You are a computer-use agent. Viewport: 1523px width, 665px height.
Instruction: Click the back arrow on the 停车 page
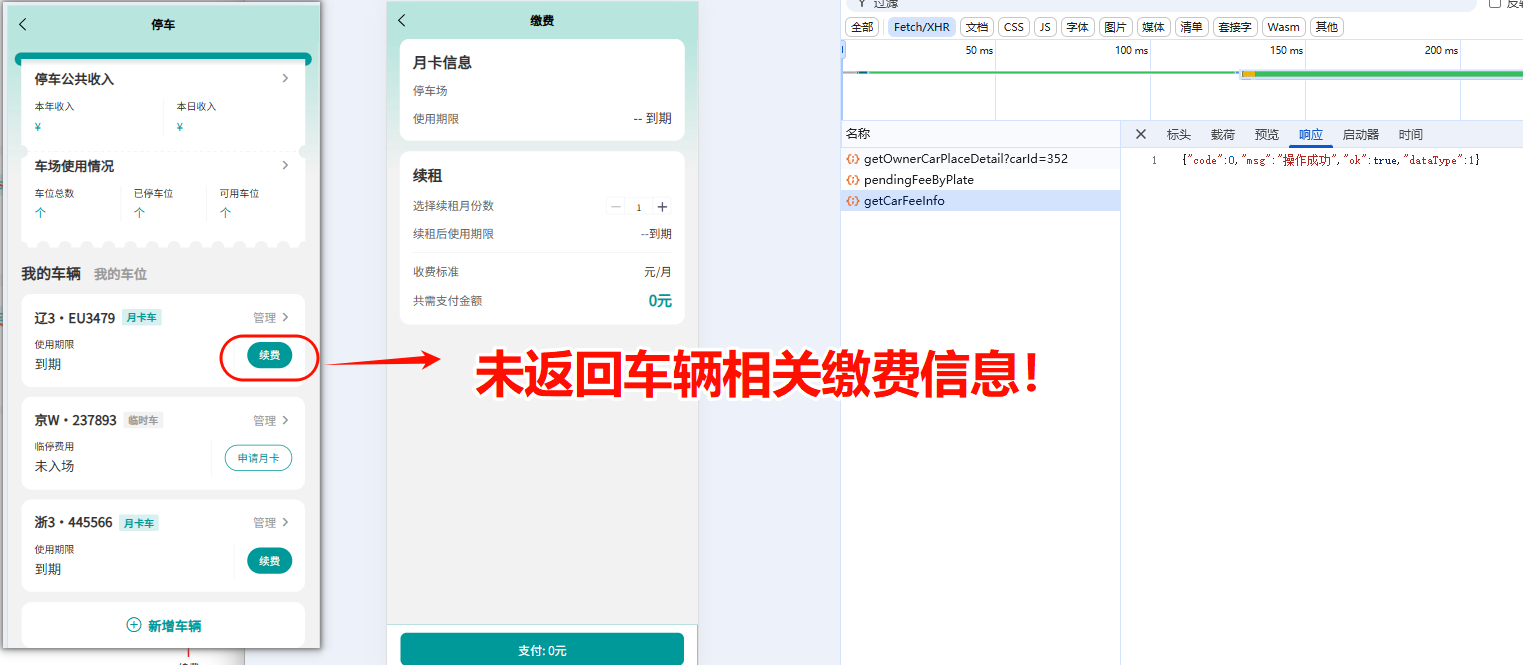pyautogui.click(x=25, y=24)
